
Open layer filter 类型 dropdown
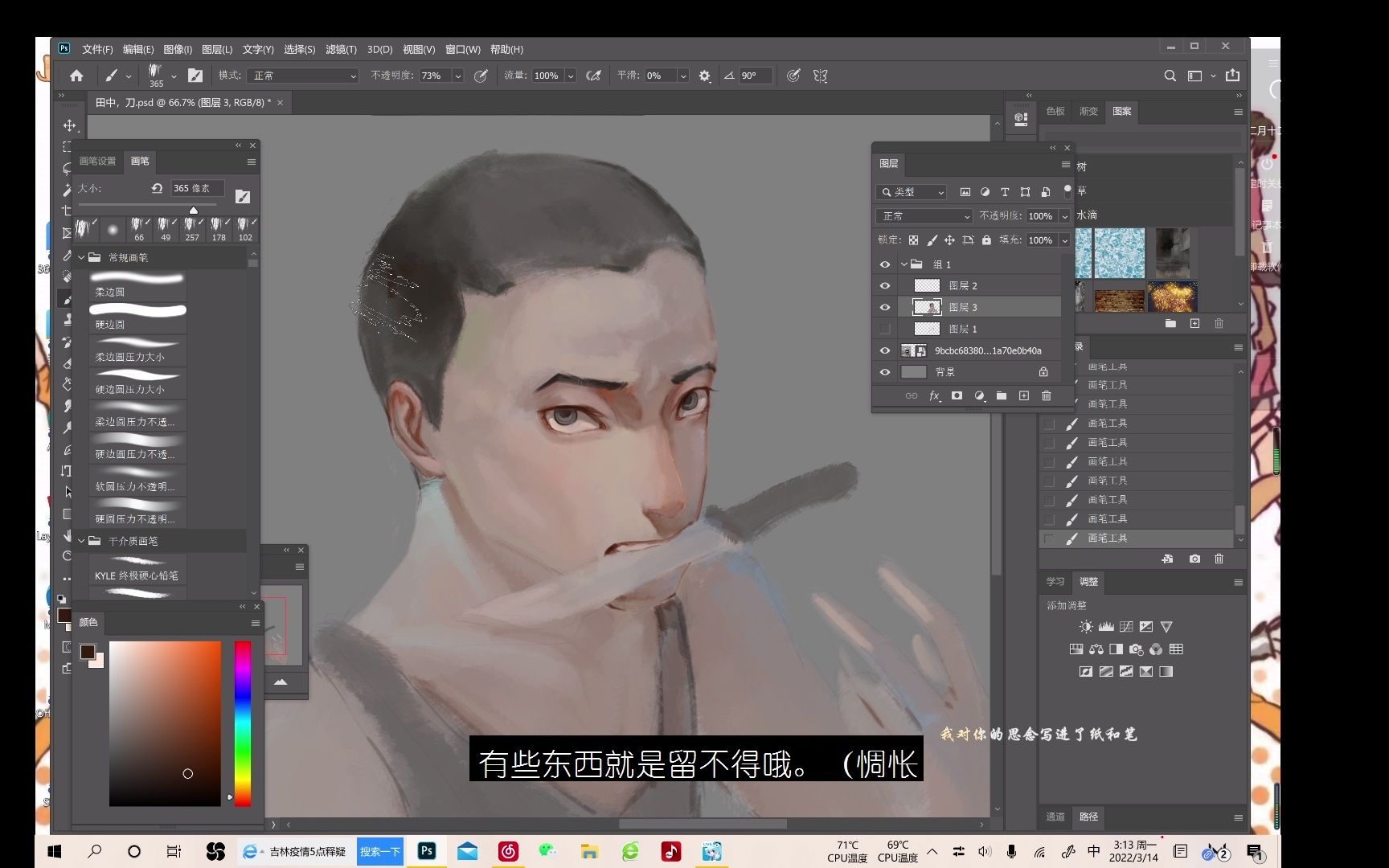pyautogui.click(x=912, y=192)
